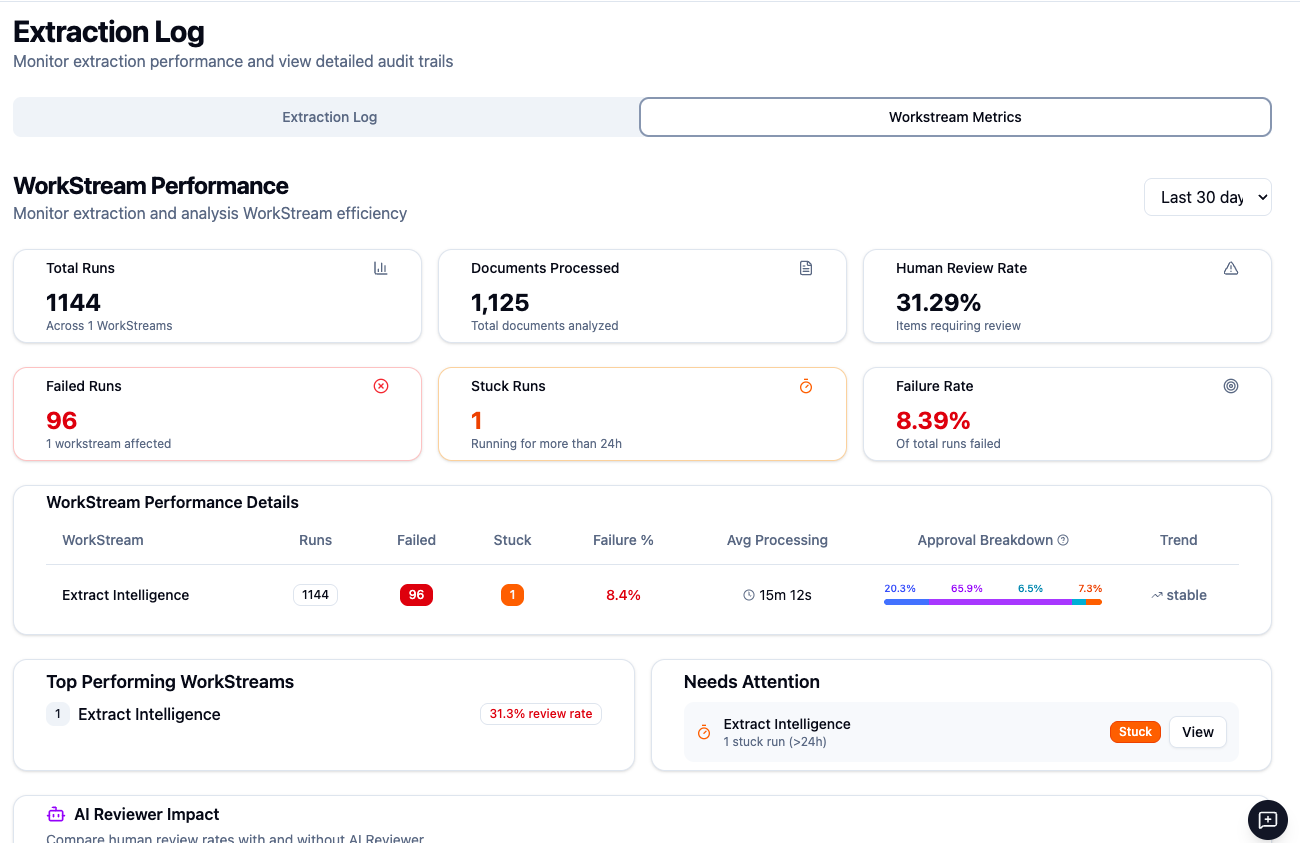Open the Last 30 days dropdown
The width and height of the screenshot is (1300, 843).
[1208, 197]
